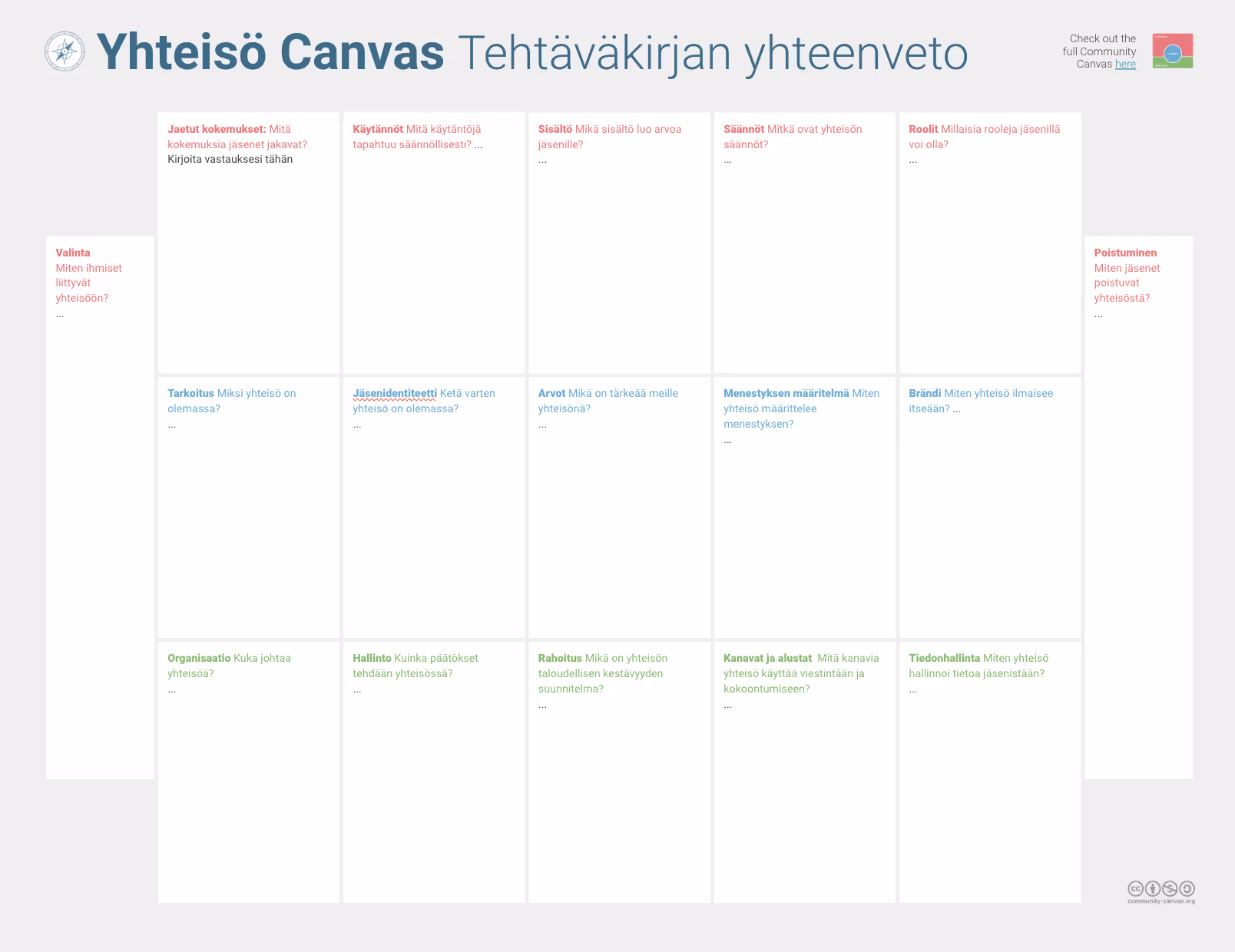Image resolution: width=1235 pixels, height=952 pixels.
Task: Click the Tarkoitus box answer placeholder
Action: click(x=172, y=425)
